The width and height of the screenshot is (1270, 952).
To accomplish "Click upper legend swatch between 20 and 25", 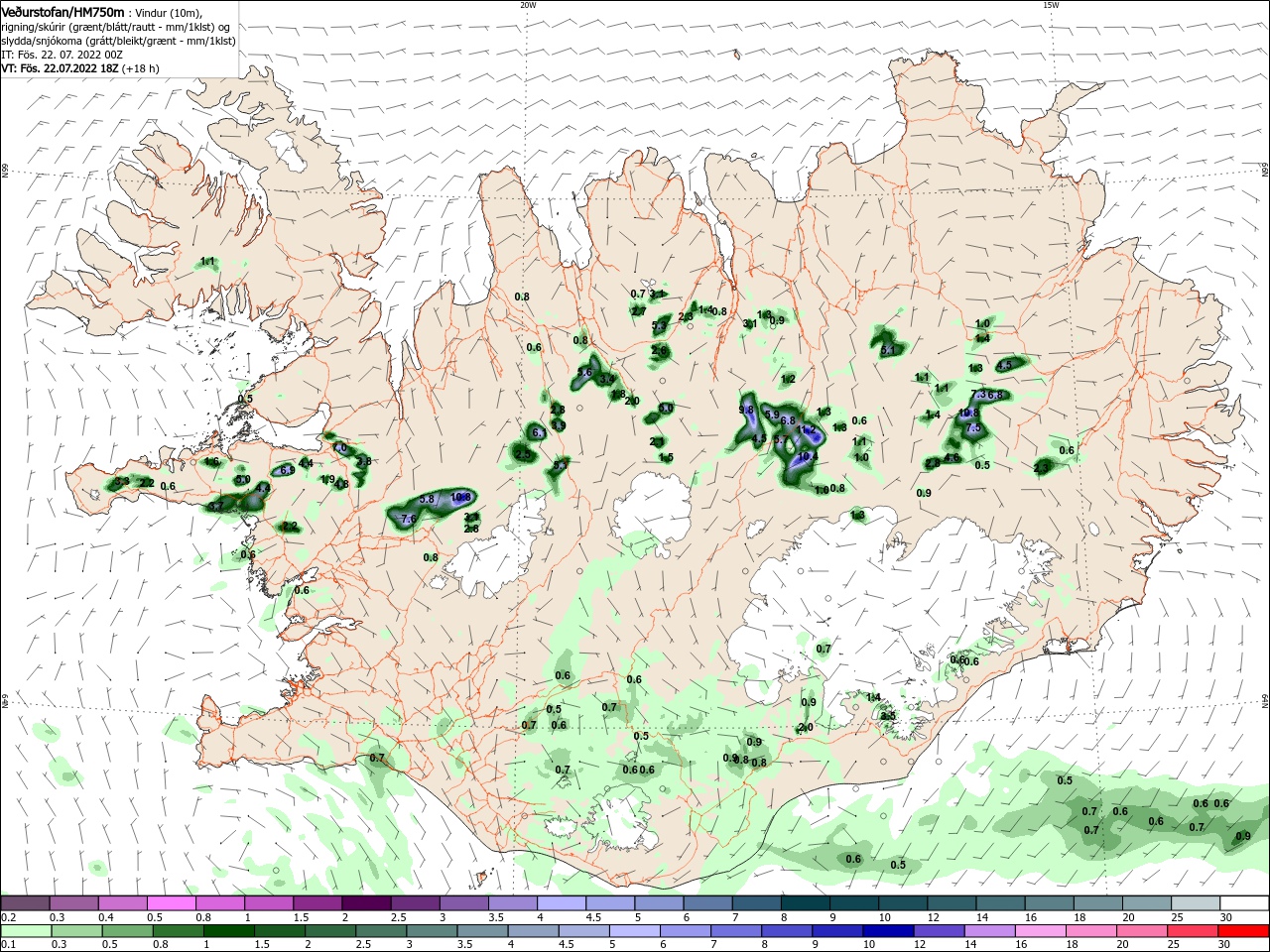I will click(1147, 902).
